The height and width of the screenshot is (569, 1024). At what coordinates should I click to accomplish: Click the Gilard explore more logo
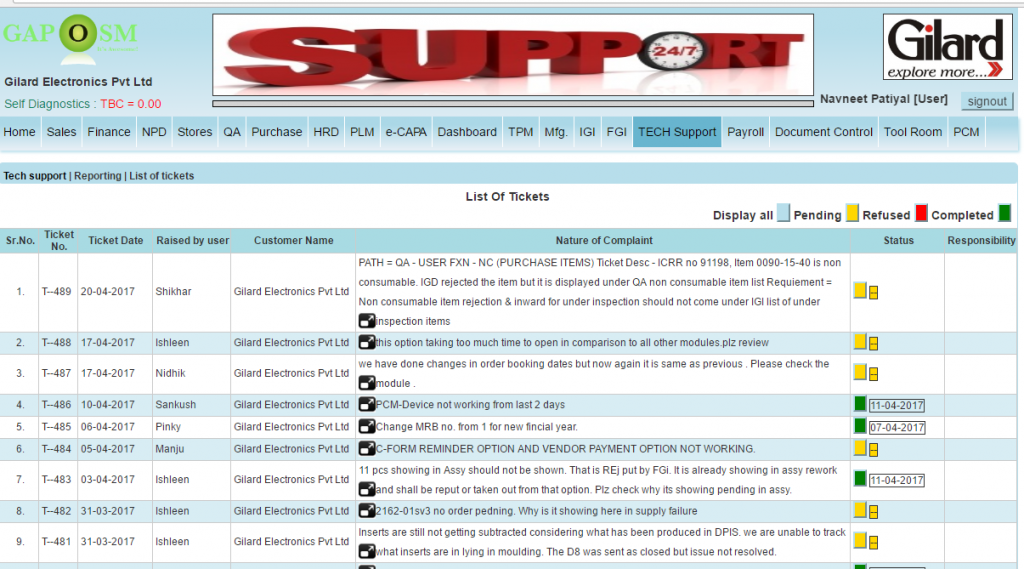tap(947, 47)
